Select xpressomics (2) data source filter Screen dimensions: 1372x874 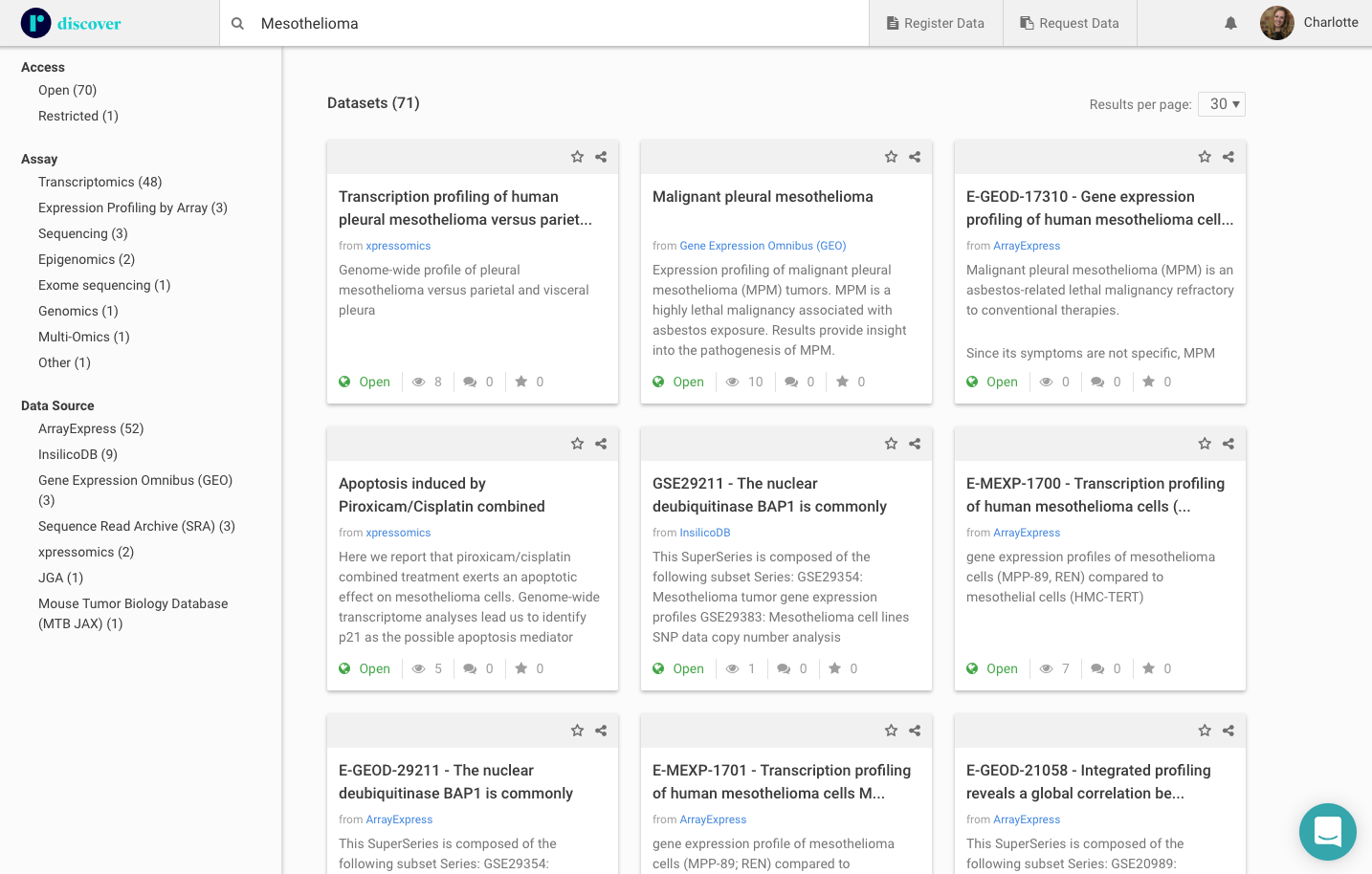[86, 552]
